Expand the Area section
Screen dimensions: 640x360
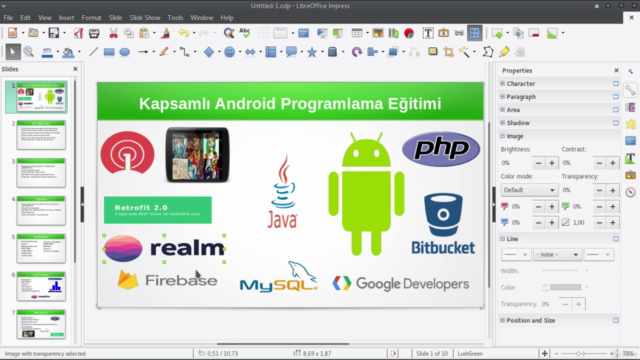[502, 109]
